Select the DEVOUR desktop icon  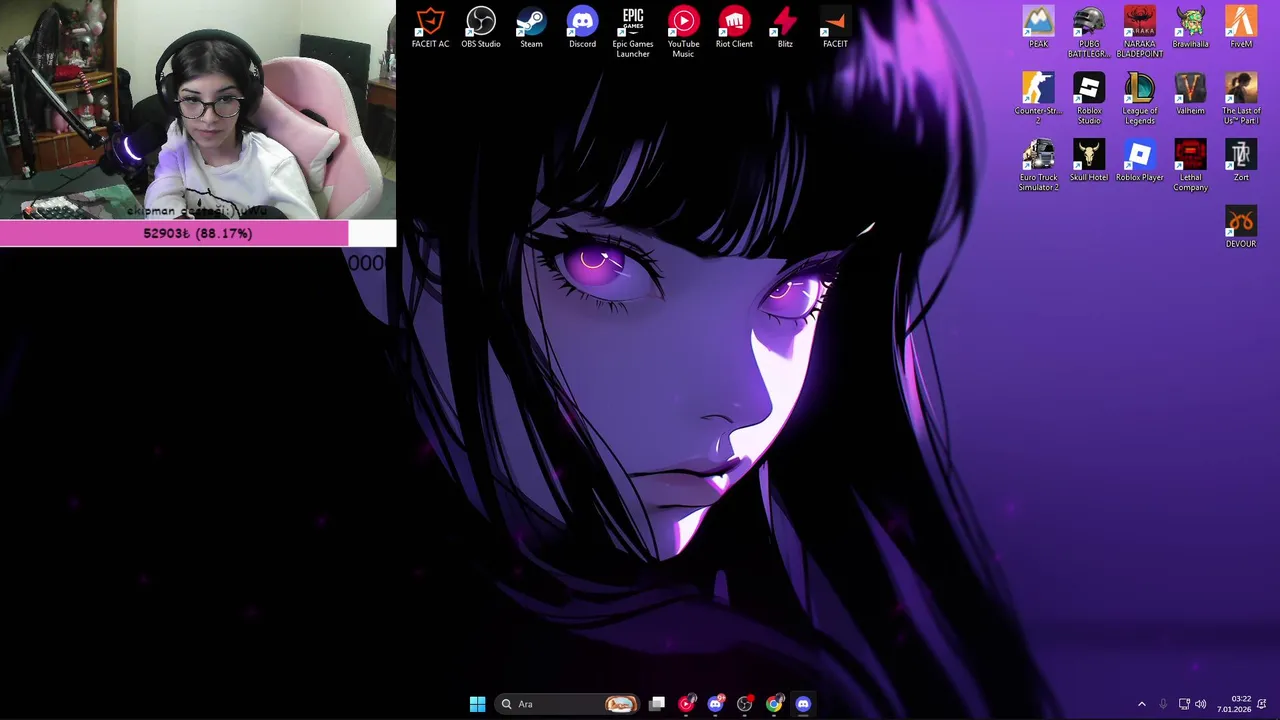click(x=1241, y=228)
